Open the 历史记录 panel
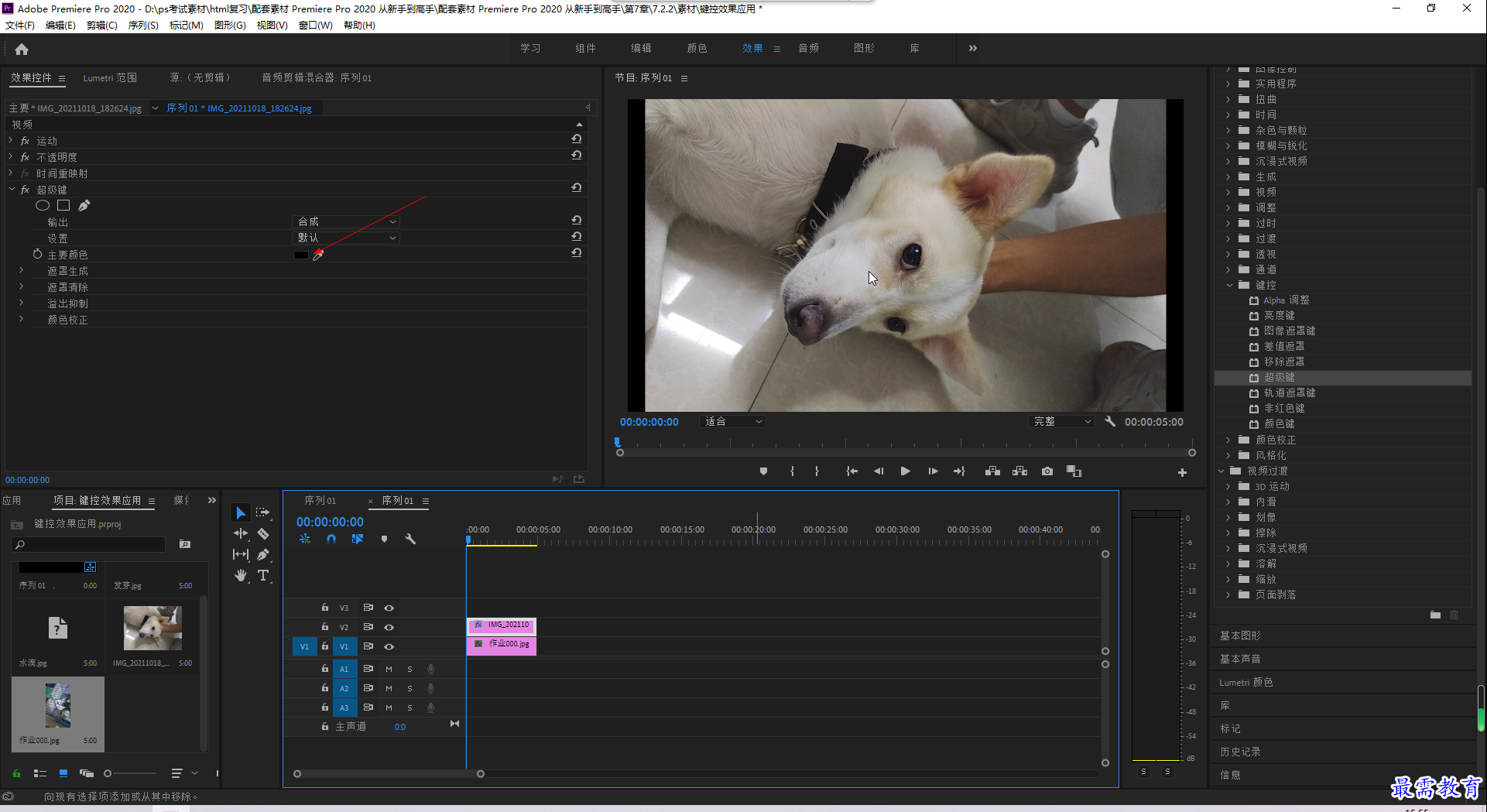 [1240, 752]
